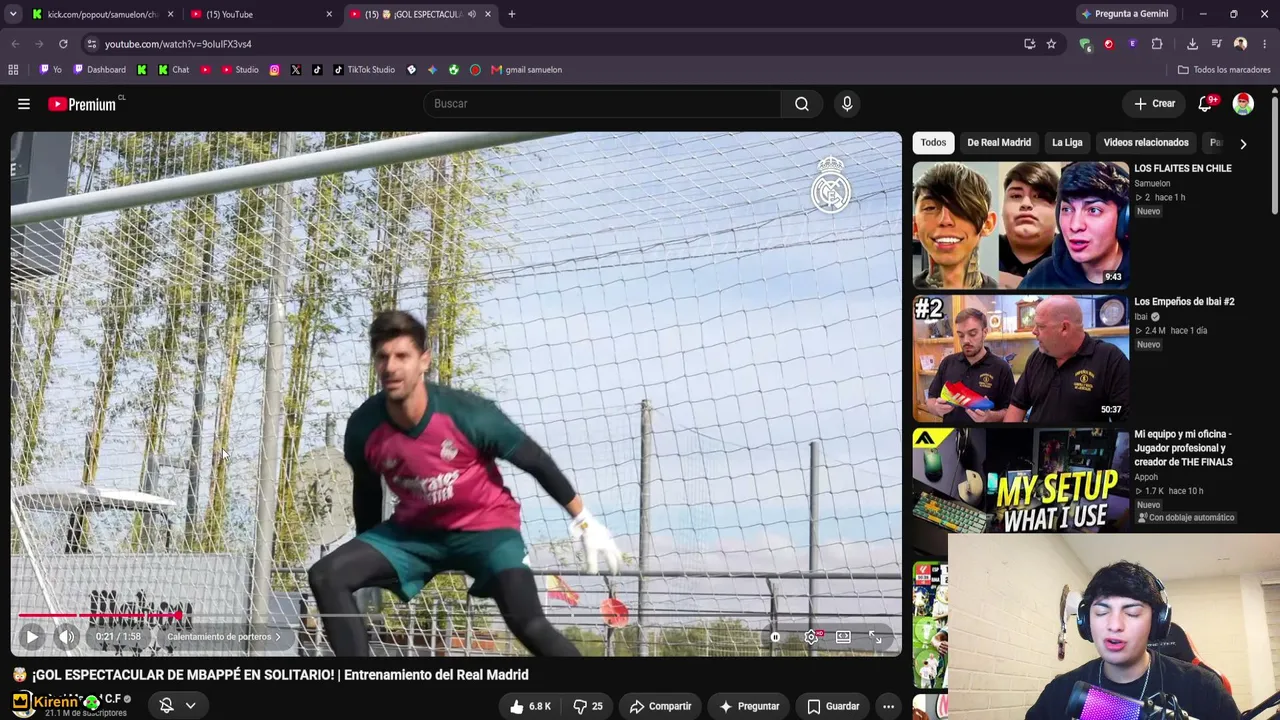Open the player settings gear

(x=812, y=636)
